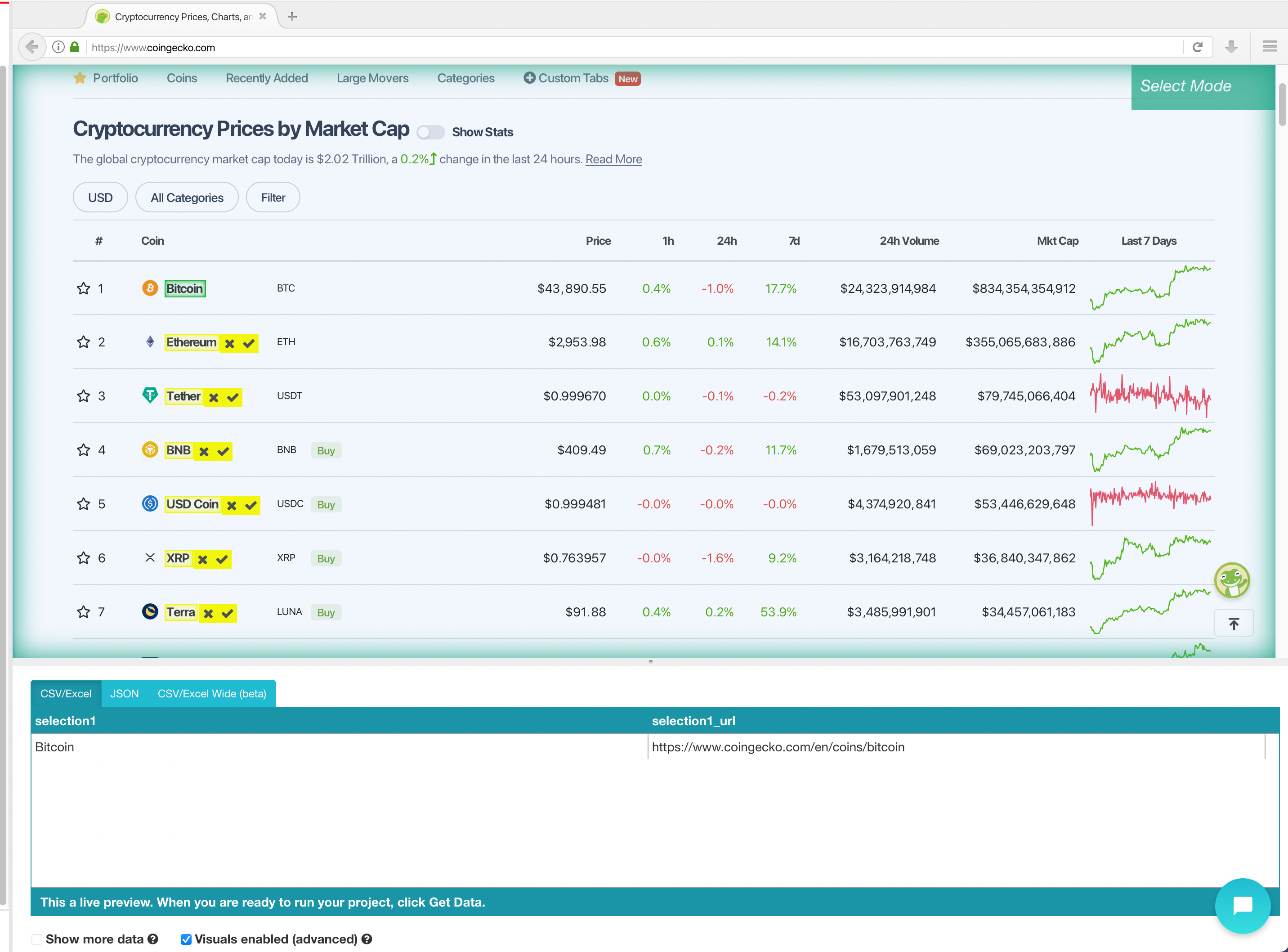This screenshot has height=952, width=1288.
Task: Confirm the Terra selection with the checkmark
Action: point(228,614)
